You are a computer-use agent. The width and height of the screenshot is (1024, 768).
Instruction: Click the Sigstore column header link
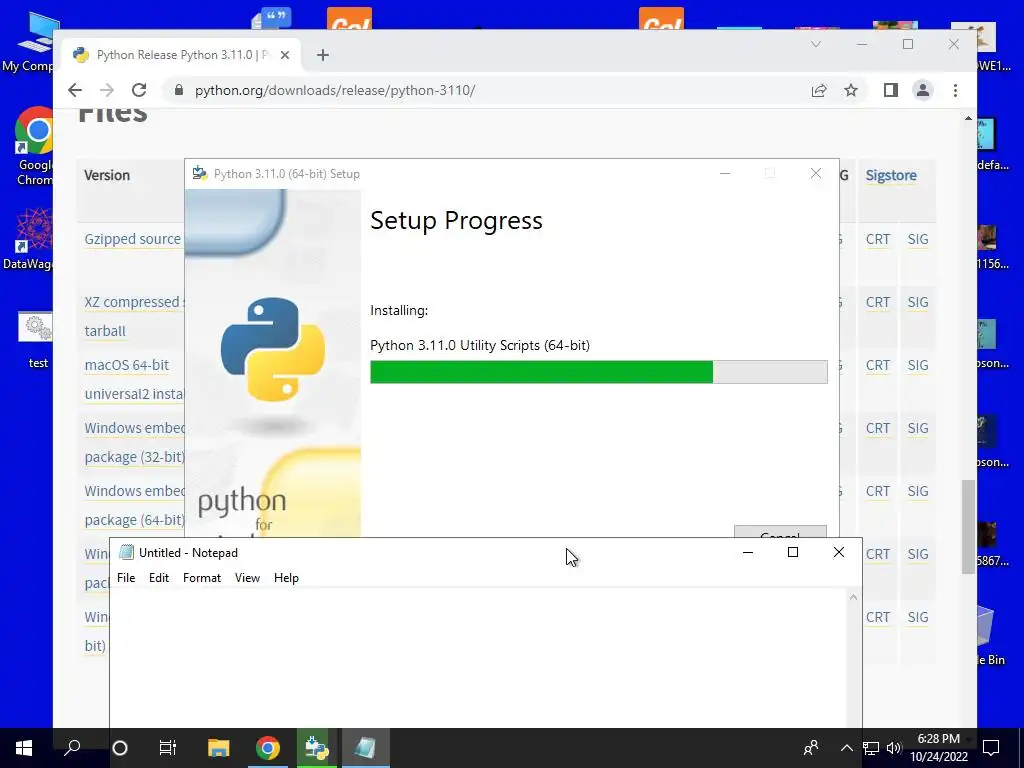click(891, 175)
